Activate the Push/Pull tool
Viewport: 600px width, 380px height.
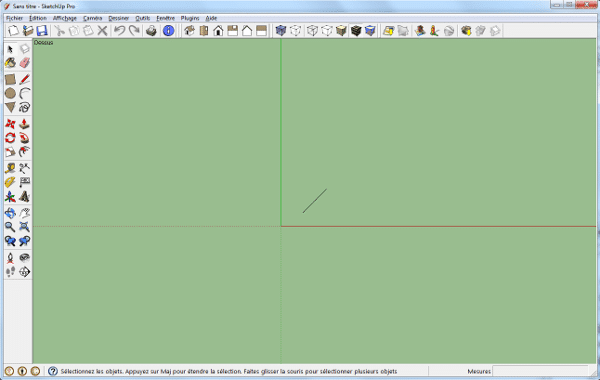pyautogui.click(x=24, y=124)
